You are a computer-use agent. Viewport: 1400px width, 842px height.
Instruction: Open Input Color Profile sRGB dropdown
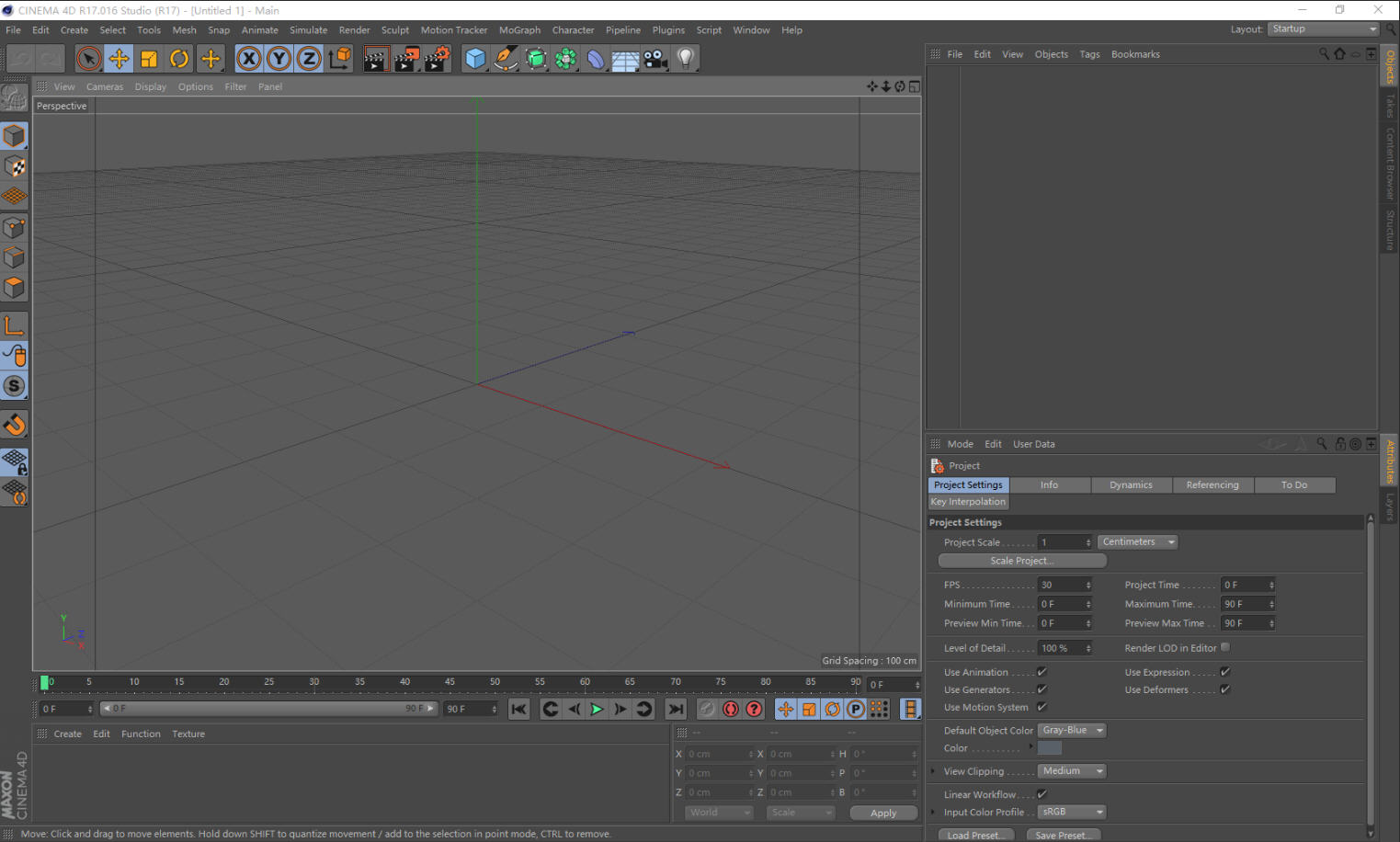1072,812
